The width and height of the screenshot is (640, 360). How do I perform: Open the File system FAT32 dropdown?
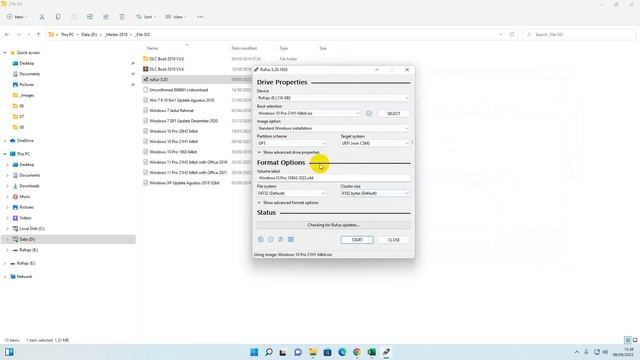[291, 193]
